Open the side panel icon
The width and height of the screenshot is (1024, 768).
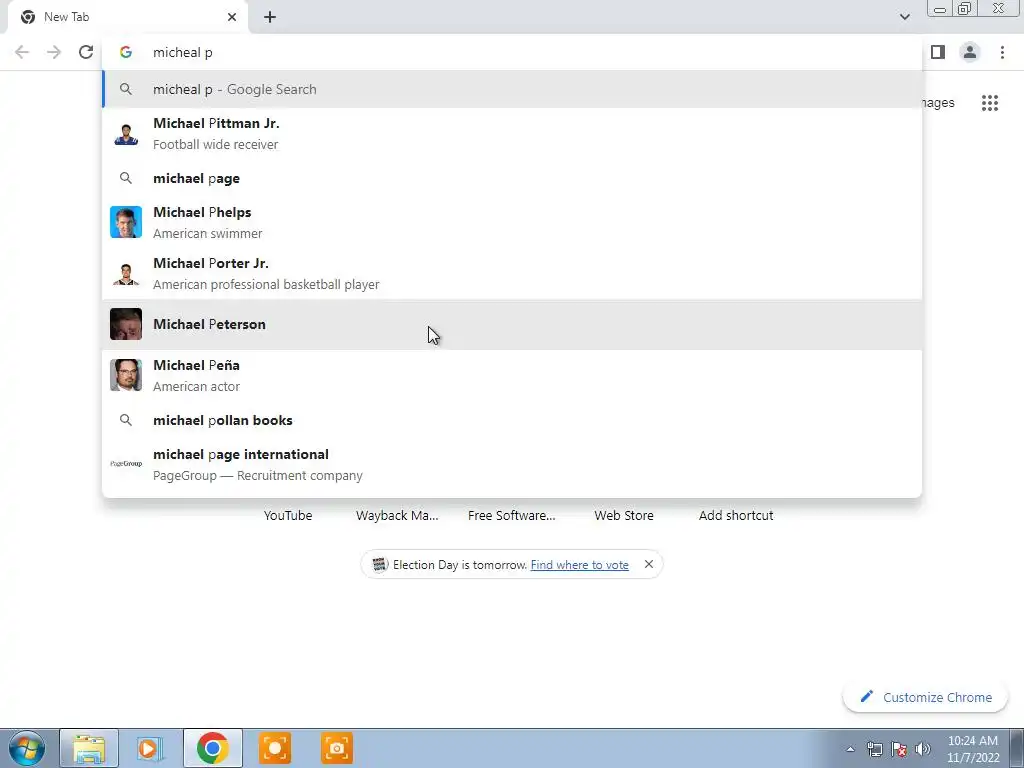click(x=938, y=52)
